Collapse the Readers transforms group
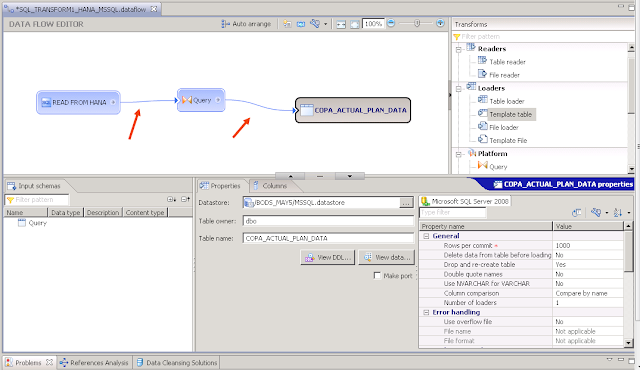 (x=458, y=50)
